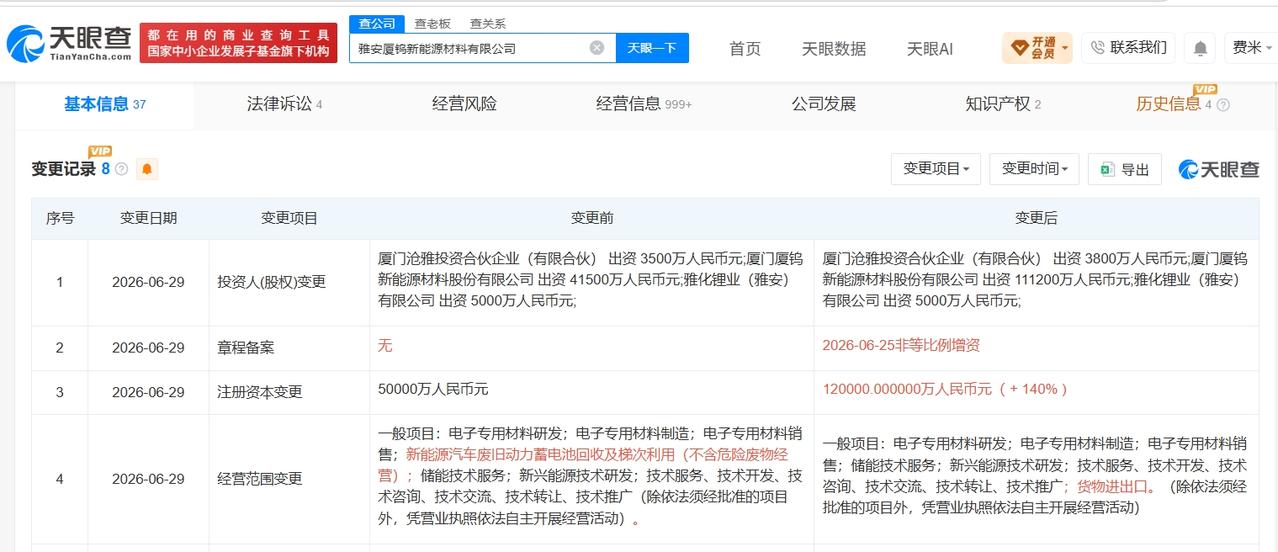Open the 变更时间 filter dropdown
This screenshot has height=552, width=1278.
click(1034, 169)
